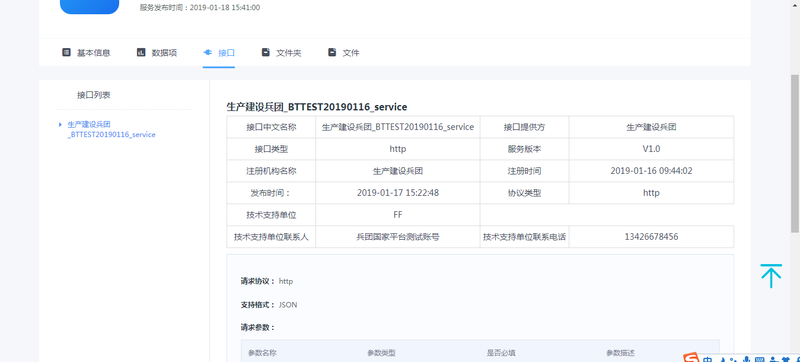Open the 数据项 tab
Screen dimensions: 800x362
157,53
